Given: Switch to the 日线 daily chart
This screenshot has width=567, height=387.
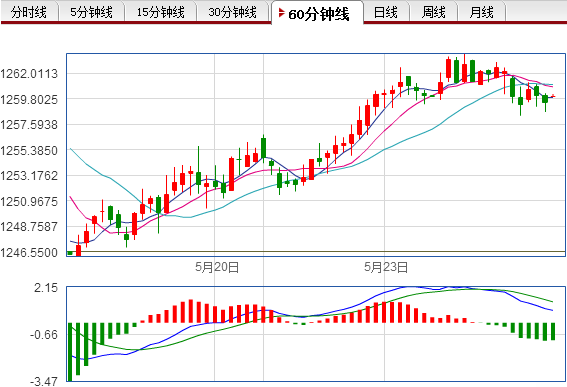Looking at the screenshot, I should [385, 12].
